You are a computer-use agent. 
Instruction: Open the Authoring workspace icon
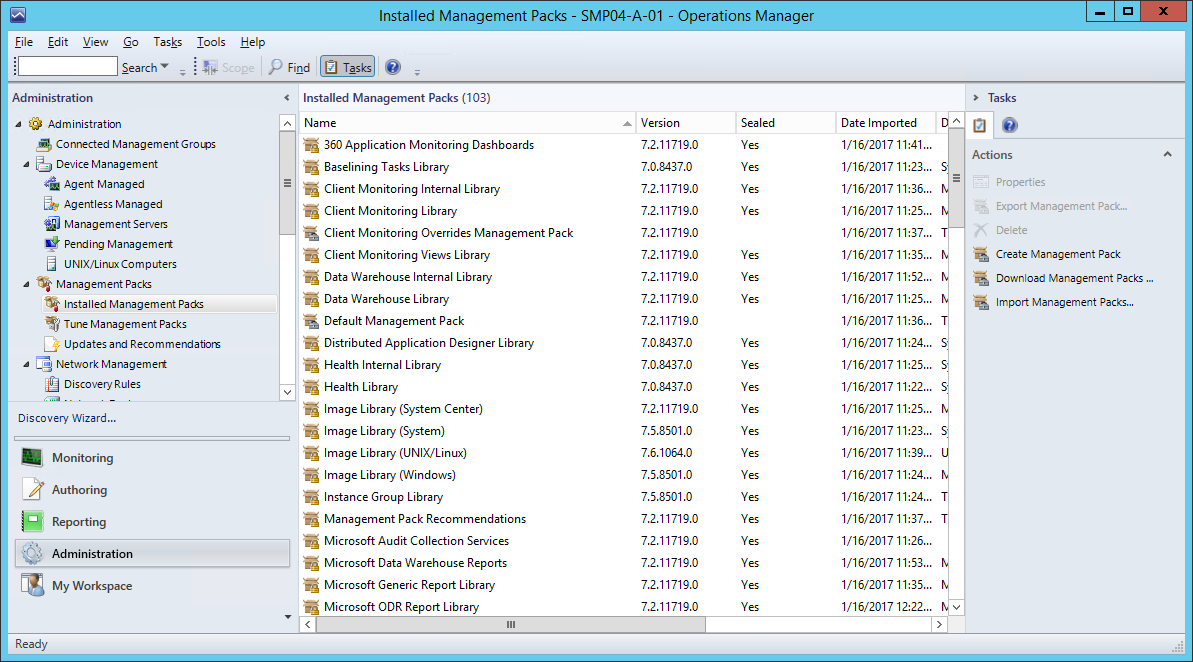(x=34, y=490)
